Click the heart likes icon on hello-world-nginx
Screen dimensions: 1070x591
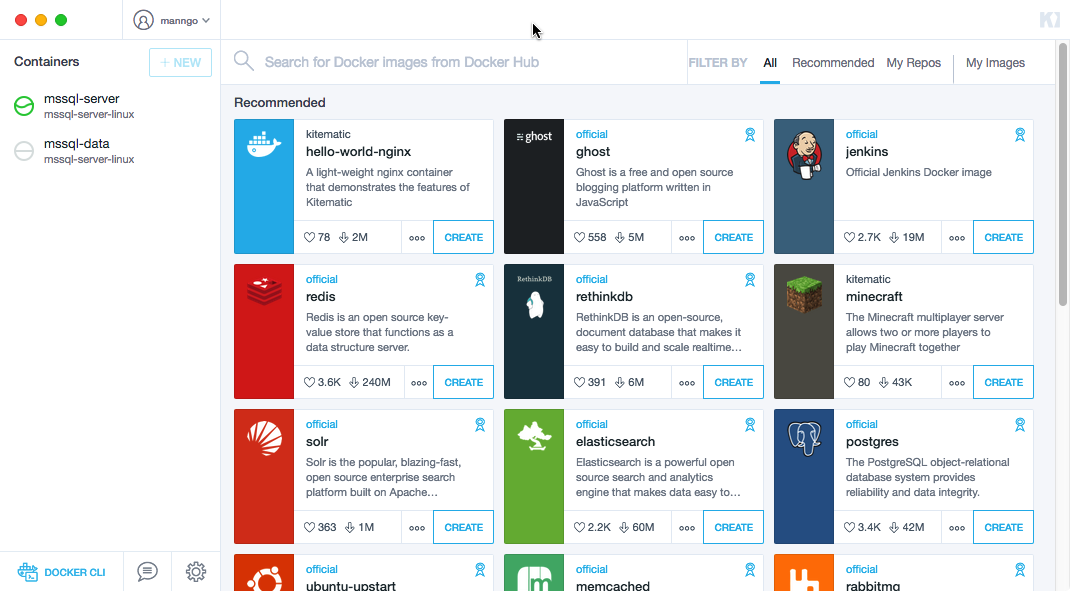click(309, 237)
